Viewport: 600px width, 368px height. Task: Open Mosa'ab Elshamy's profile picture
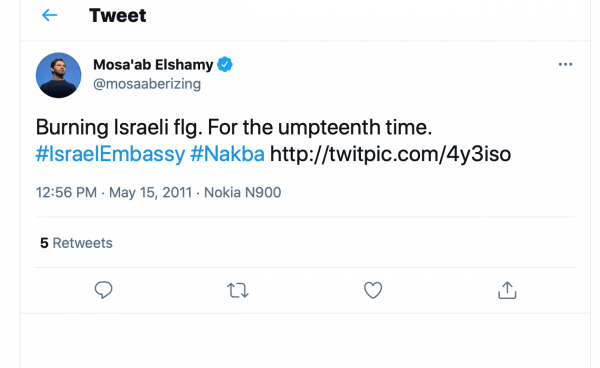(x=59, y=75)
